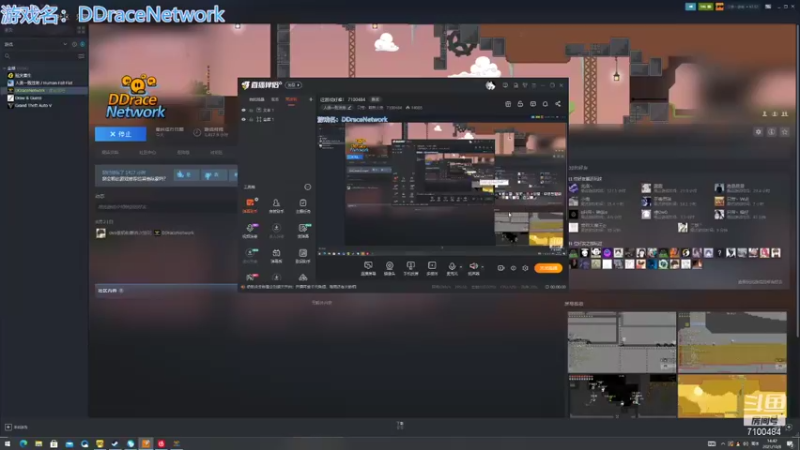Click the Steam library search field
Image resolution: width=800 pixels, height=450 pixels.
click(40, 56)
